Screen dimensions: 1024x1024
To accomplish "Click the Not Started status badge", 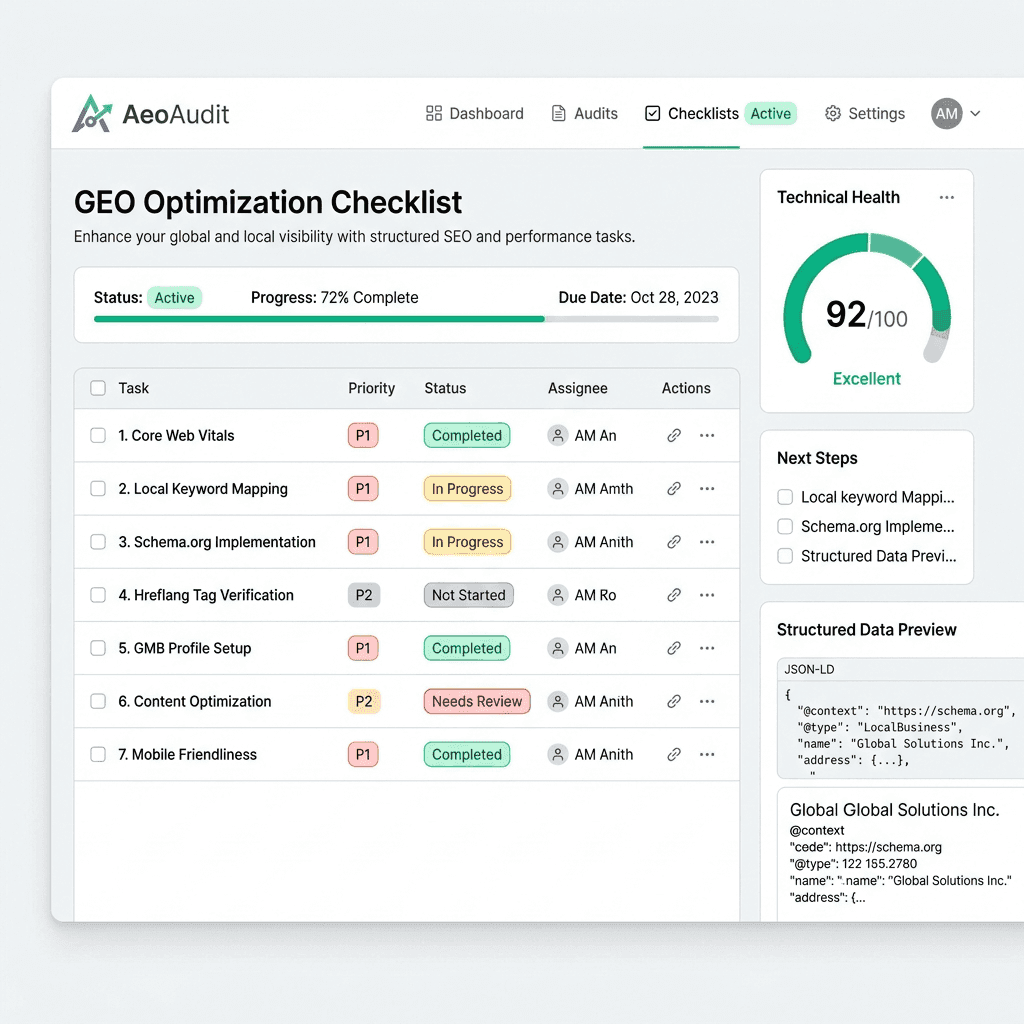I will click(469, 595).
